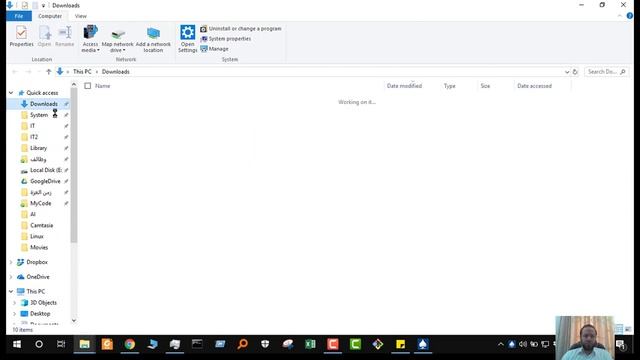Open the green Camtasia recorder taskbar icon
The image size is (640, 360).
click(355, 344)
